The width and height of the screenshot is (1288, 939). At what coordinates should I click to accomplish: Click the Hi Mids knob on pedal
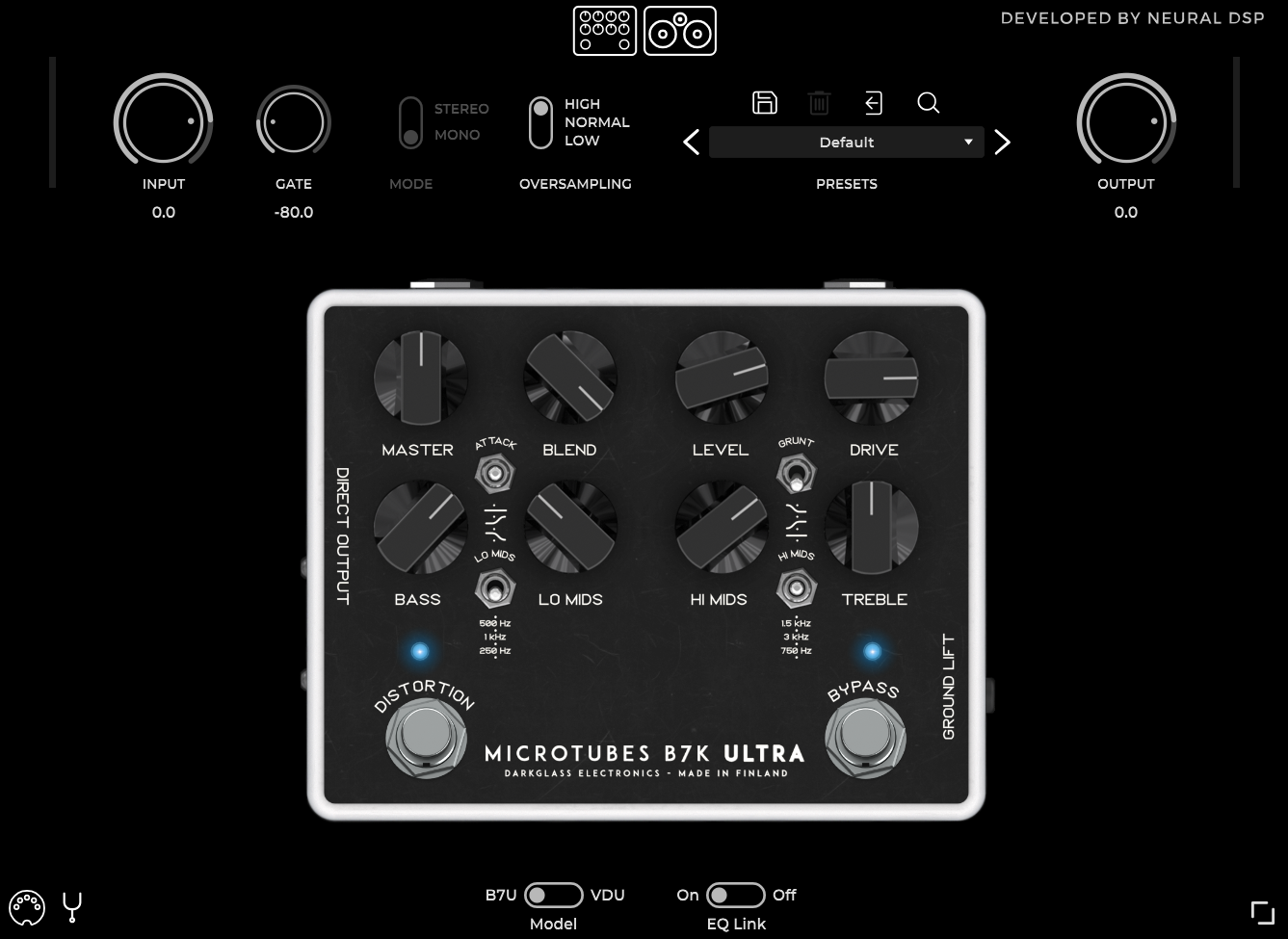point(722,528)
